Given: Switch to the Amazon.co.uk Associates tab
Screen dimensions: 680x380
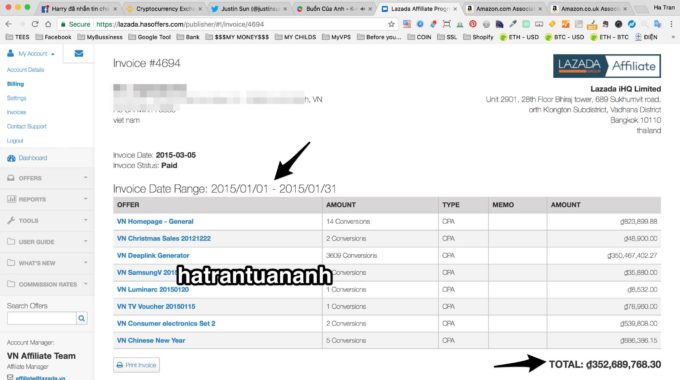Looking at the screenshot, I should 588,9.
